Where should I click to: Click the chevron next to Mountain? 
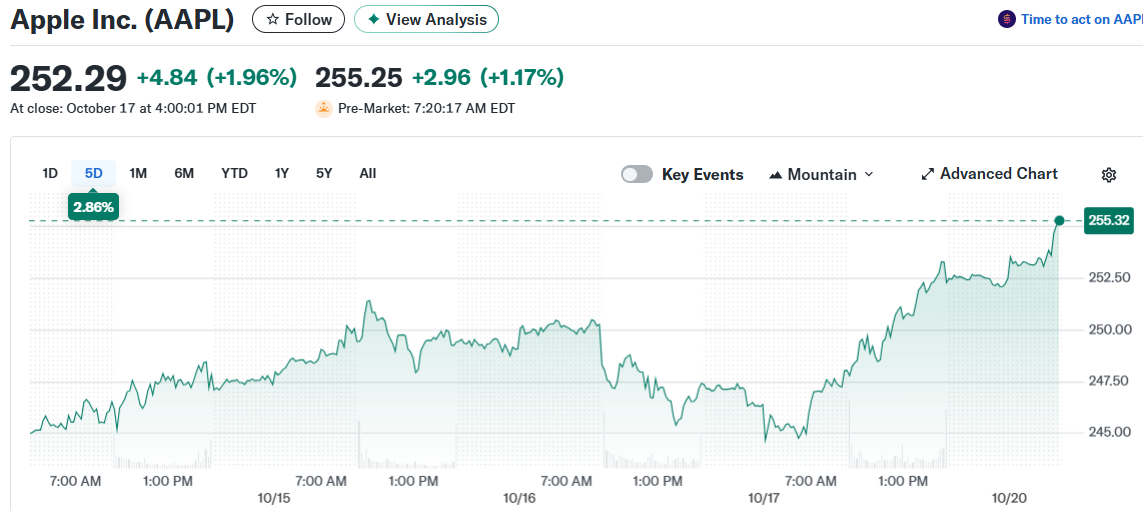coord(868,174)
